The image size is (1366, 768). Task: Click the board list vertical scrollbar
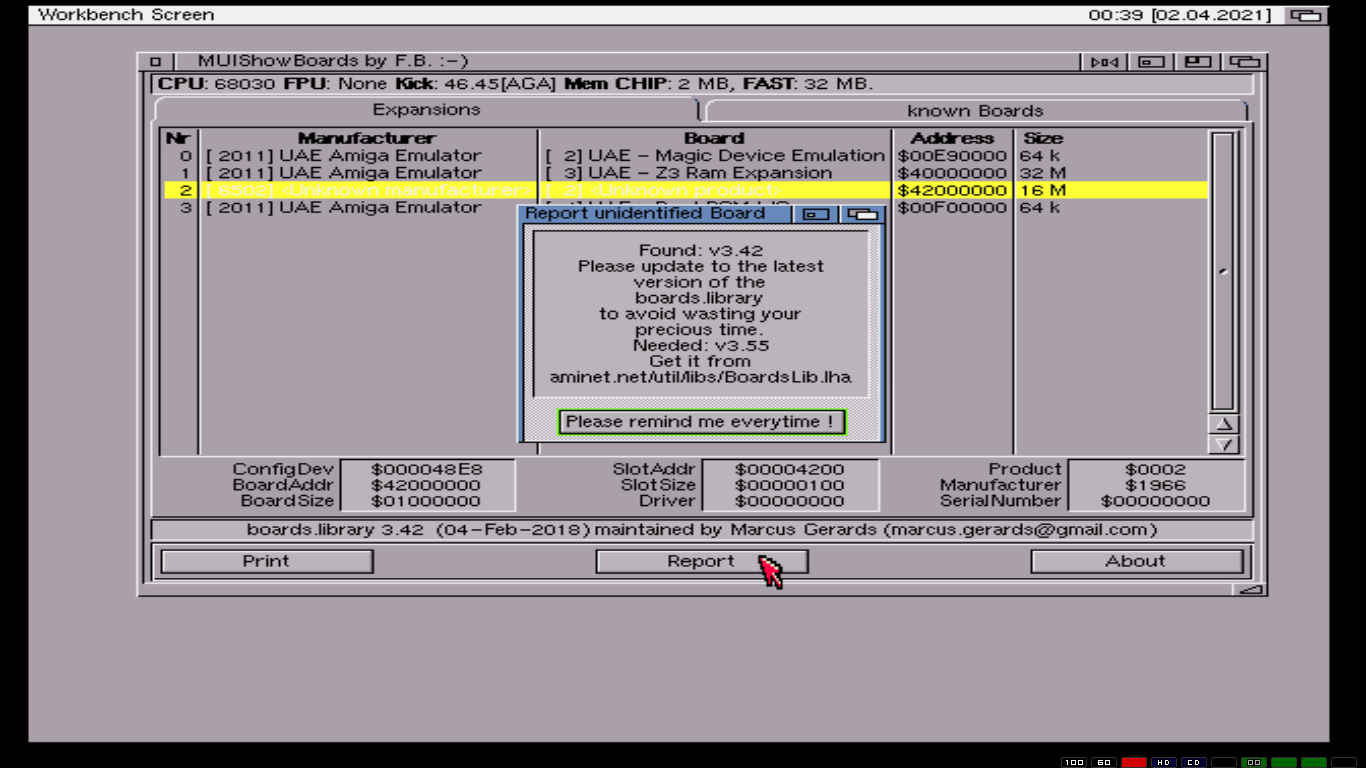[x=1223, y=271]
